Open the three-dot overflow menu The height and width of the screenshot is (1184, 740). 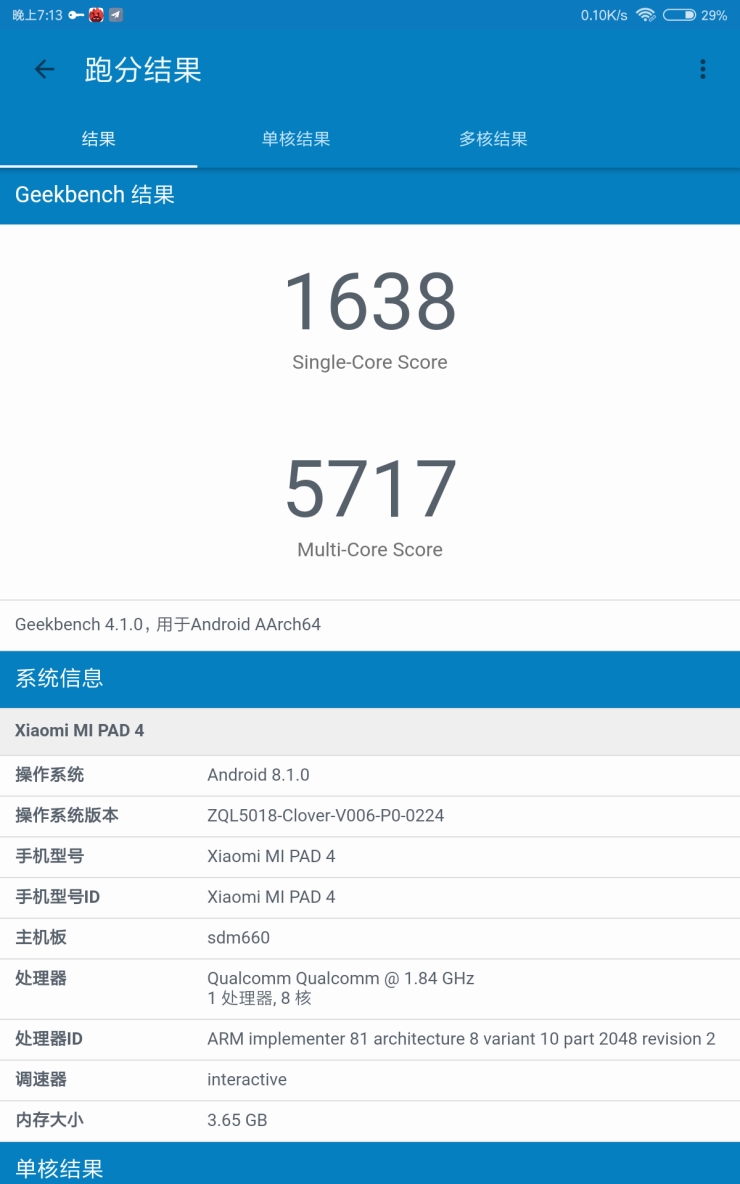pyautogui.click(x=703, y=69)
